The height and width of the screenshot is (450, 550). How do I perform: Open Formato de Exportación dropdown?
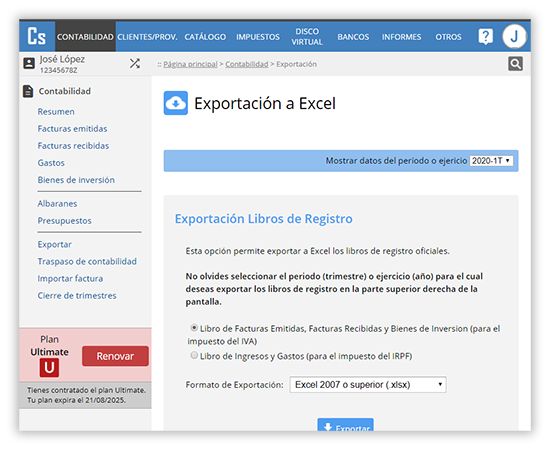[x=368, y=385]
